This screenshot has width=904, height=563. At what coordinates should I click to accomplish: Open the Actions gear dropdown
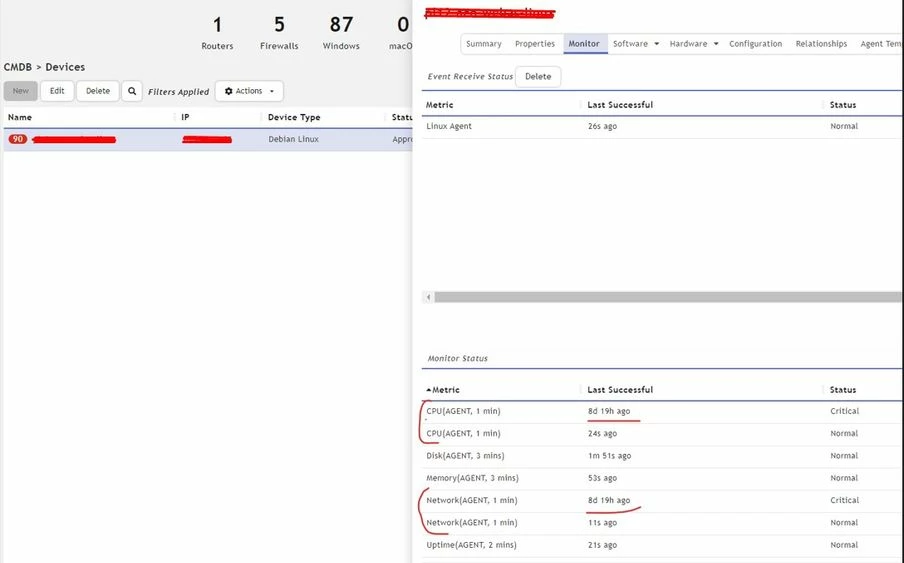click(x=249, y=91)
